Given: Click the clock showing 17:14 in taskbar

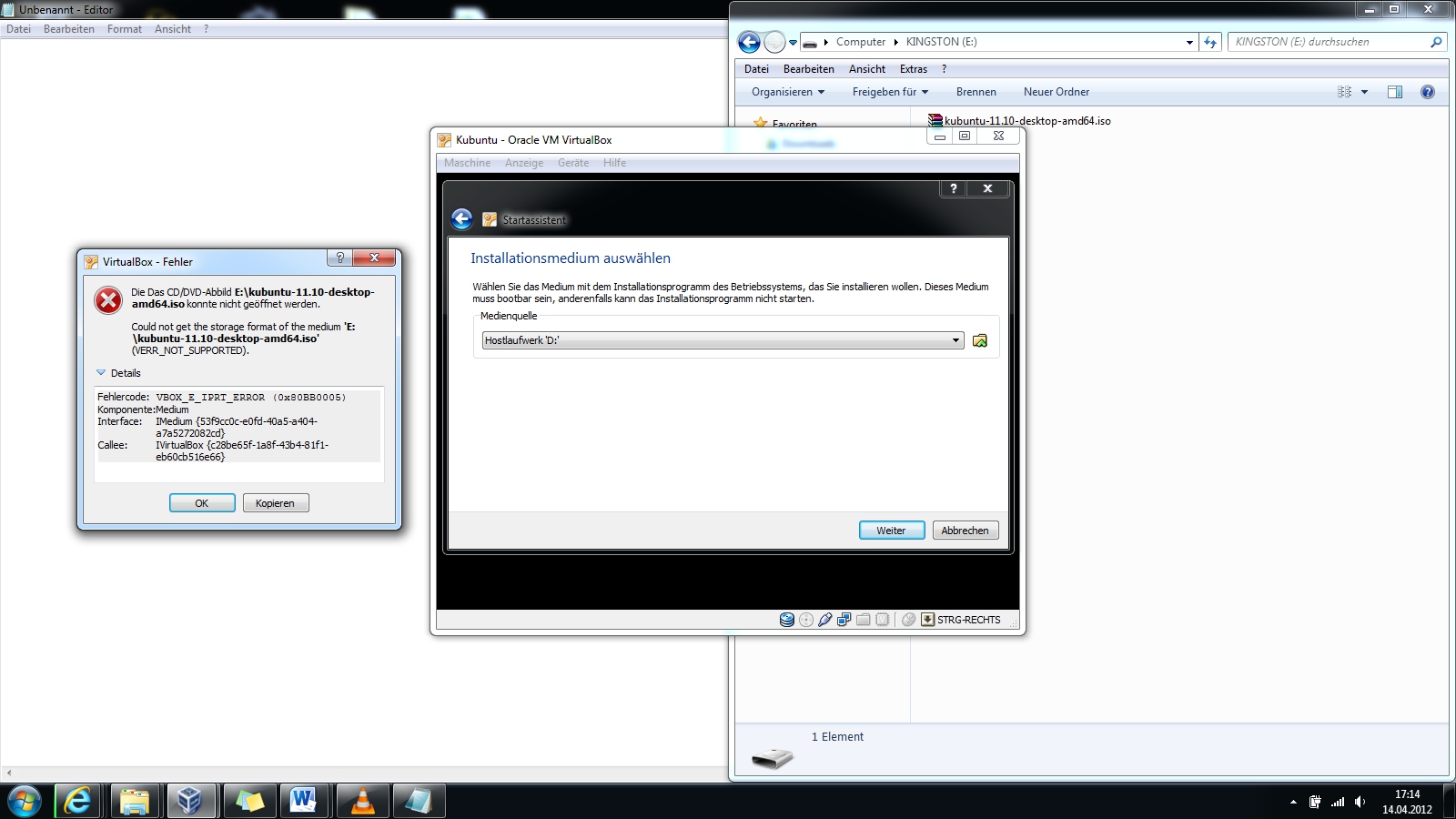Looking at the screenshot, I should pyautogui.click(x=1407, y=794).
